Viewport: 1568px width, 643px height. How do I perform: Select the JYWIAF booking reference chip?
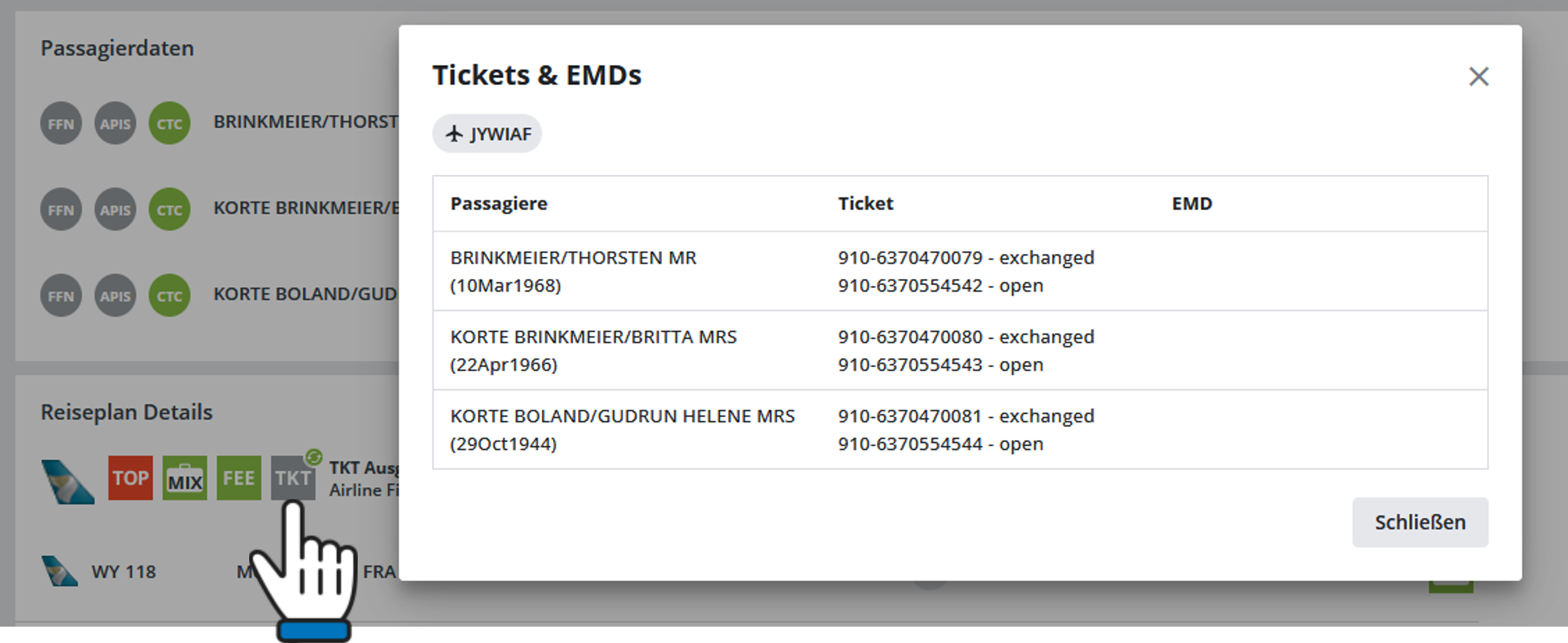pyautogui.click(x=487, y=134)
